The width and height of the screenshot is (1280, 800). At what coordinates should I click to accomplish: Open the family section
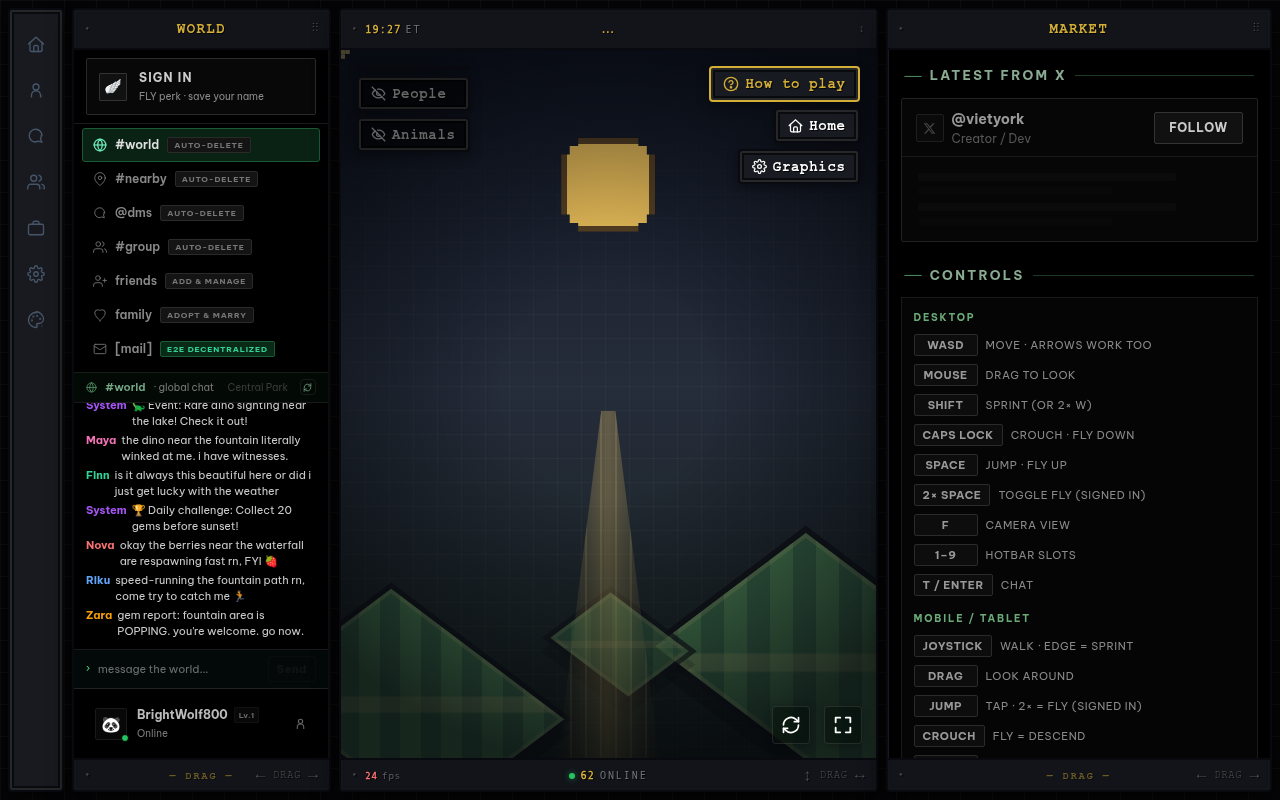point(201,315)
